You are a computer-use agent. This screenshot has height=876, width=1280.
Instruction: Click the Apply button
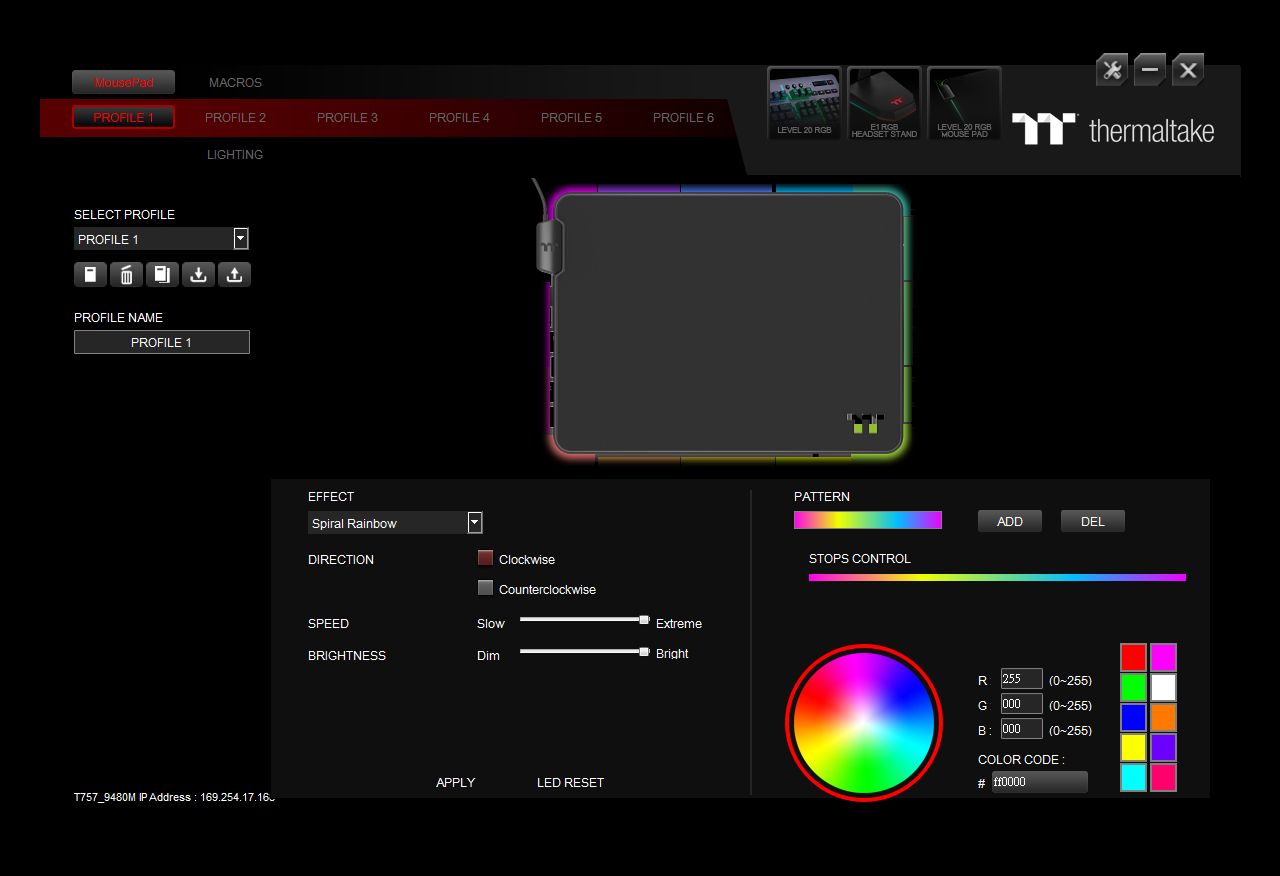tap(455, 782)
